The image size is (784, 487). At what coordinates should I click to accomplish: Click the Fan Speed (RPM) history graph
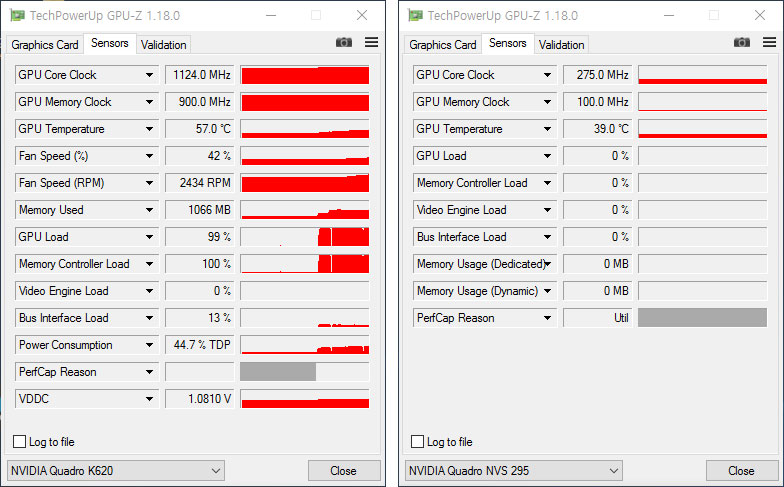click(x=305, y=183)
